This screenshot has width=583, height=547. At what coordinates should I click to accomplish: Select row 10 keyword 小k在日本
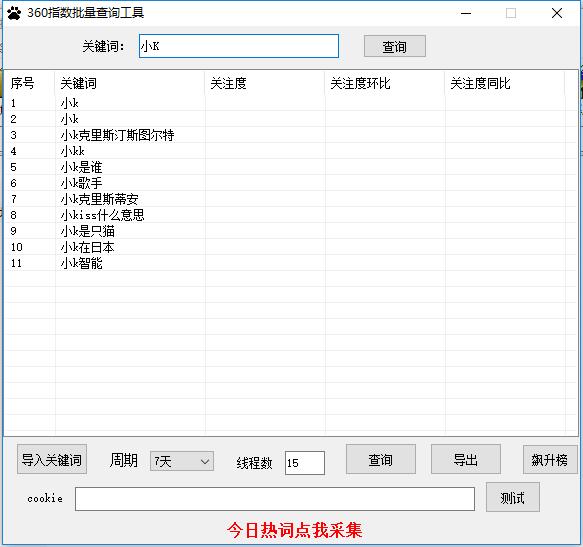point(88,247)
